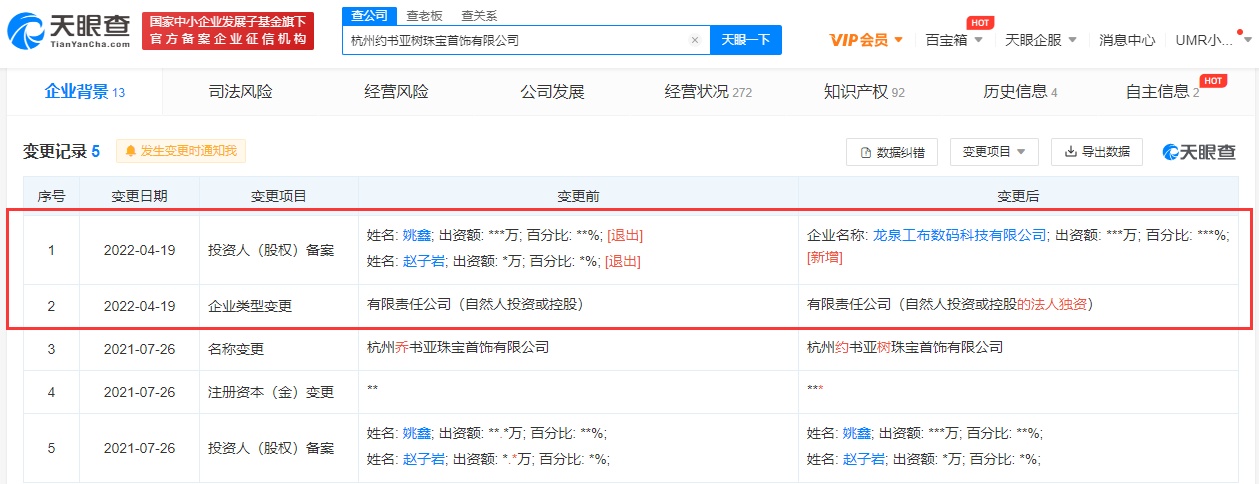Clear the search box with the X icon

695,40
